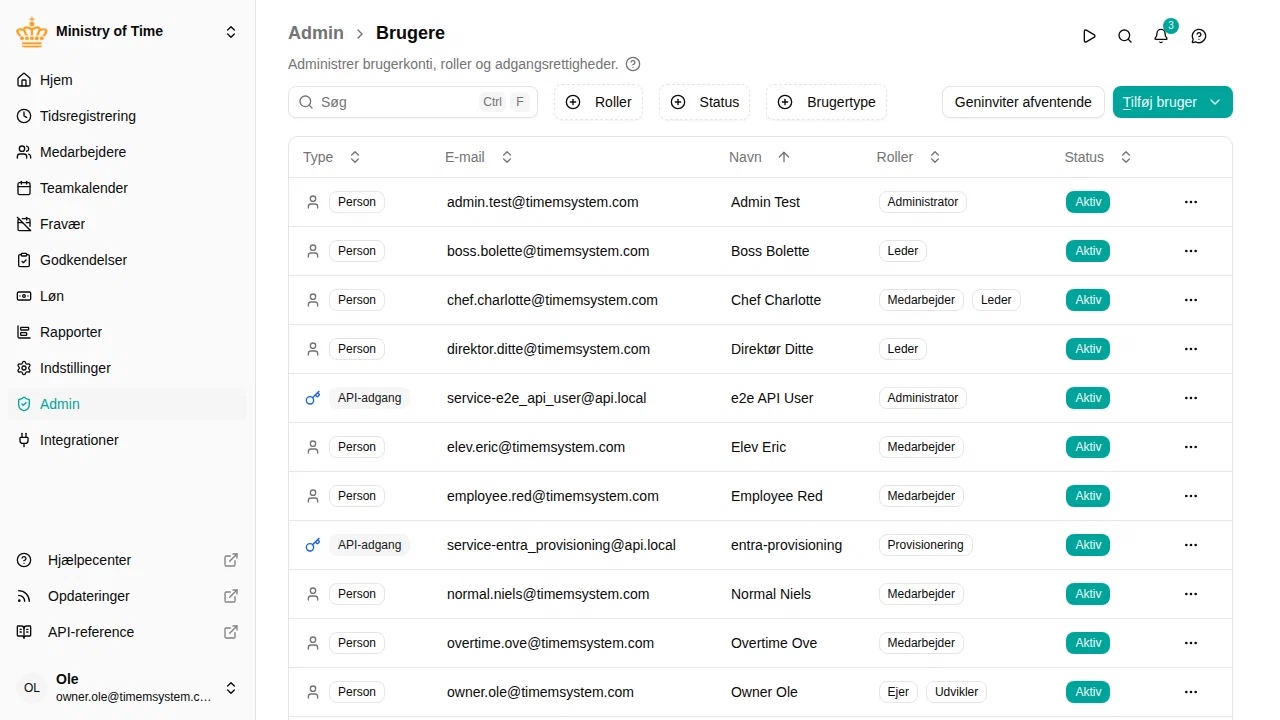Go to Tidsregistrering in the sidebar
Viewport: 1280px width, 720px height.
[127, 116]
